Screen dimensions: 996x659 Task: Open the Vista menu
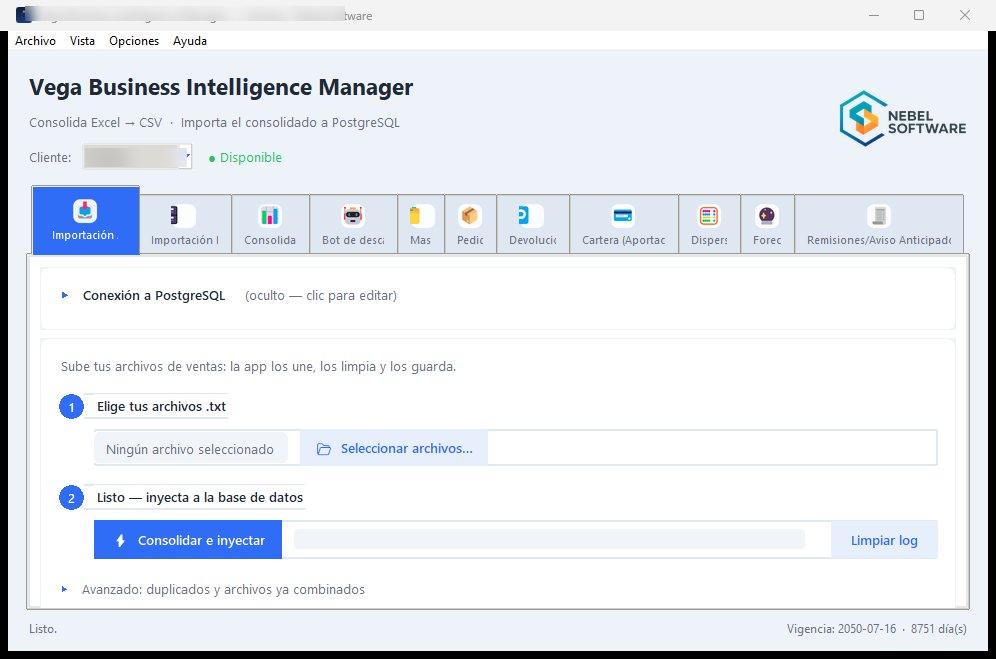(x=82, y=41)
